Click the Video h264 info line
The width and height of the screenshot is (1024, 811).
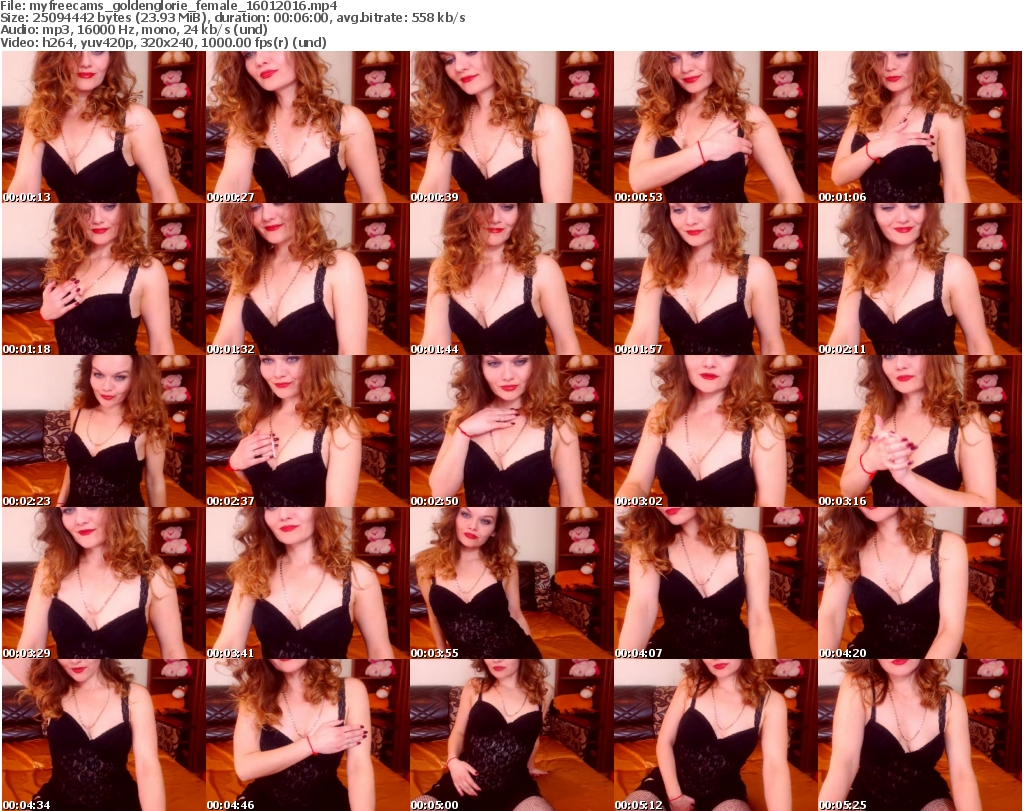[x=163, y=42]
